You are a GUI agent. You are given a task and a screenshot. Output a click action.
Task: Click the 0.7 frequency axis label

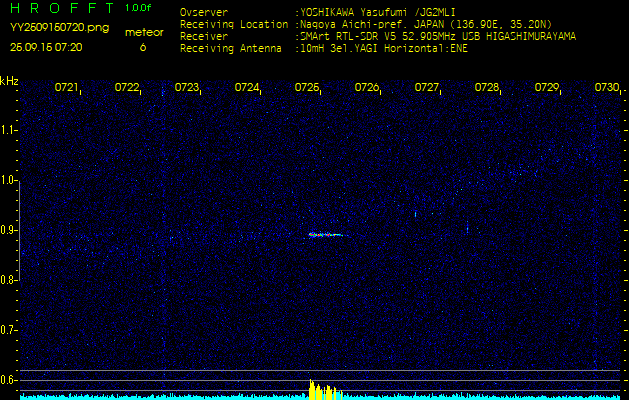click(9, 329)
